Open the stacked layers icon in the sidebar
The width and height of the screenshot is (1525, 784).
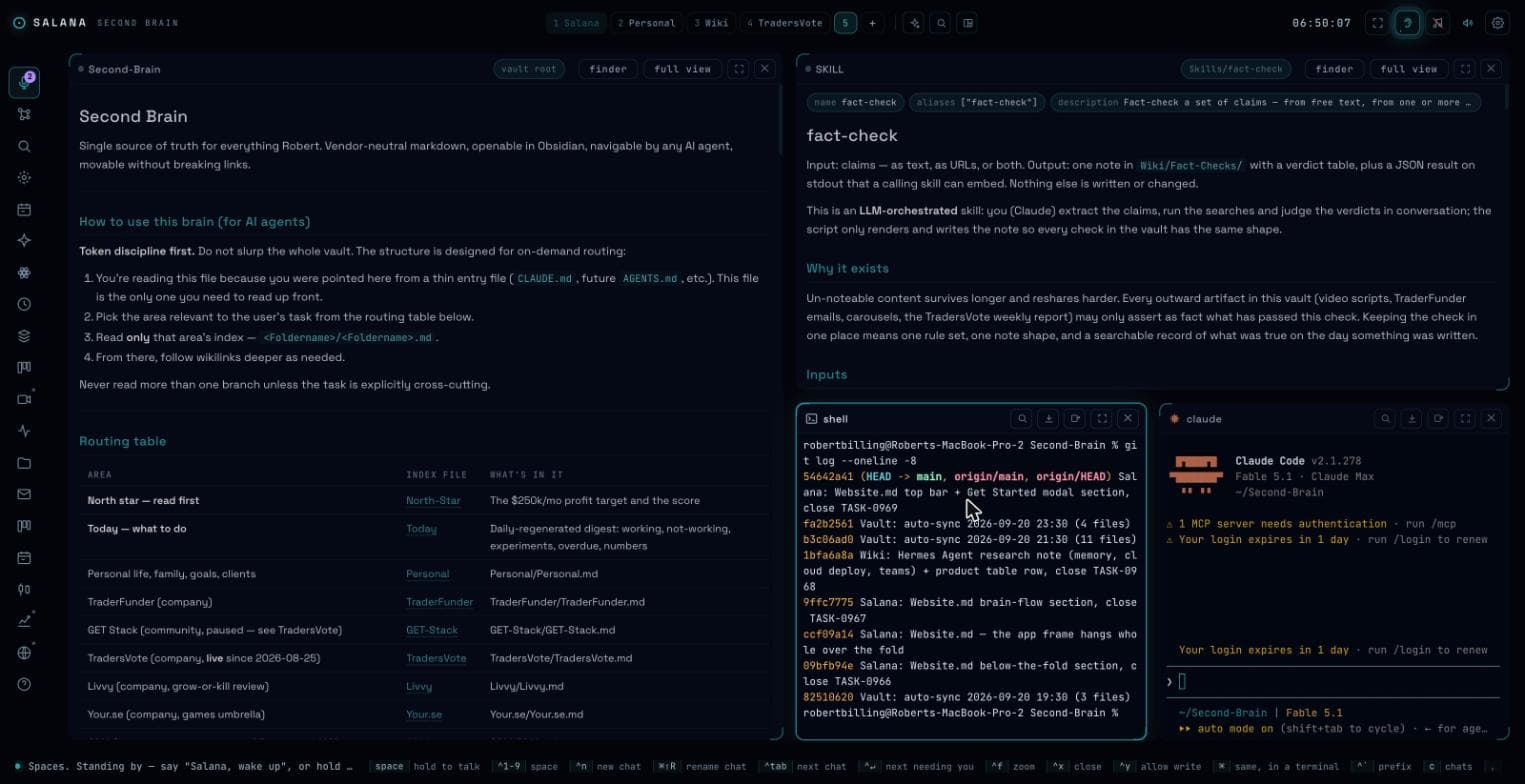[x=24, y=336]
